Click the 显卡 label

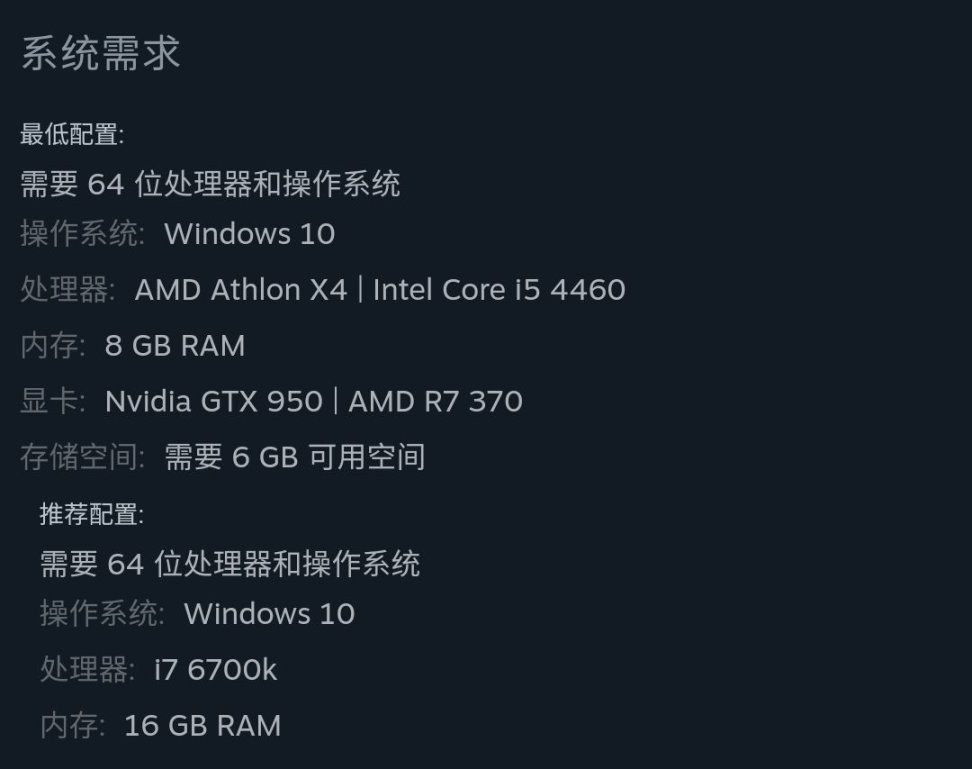[52, 402]
